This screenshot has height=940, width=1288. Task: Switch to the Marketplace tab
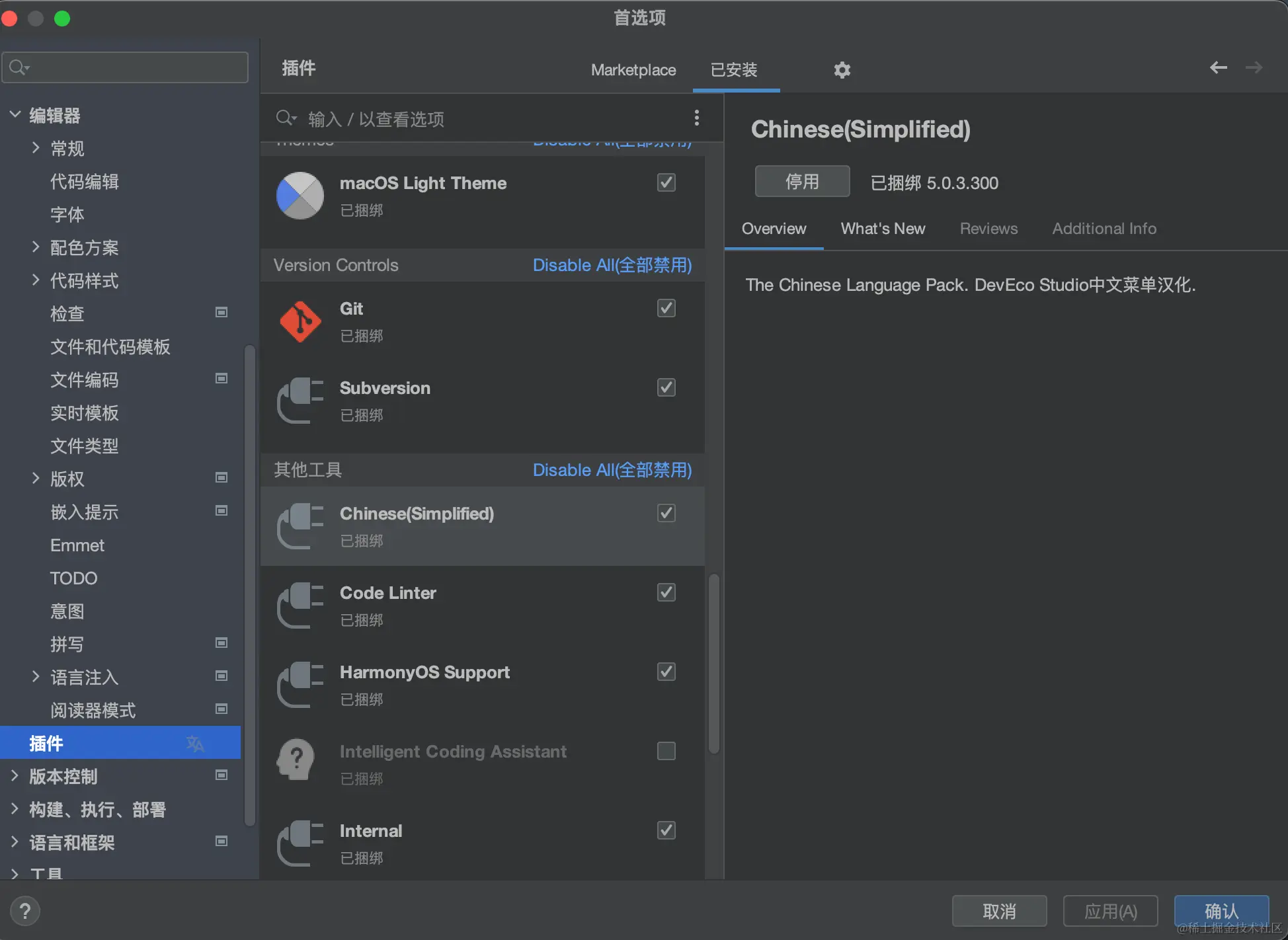[633, 70]
